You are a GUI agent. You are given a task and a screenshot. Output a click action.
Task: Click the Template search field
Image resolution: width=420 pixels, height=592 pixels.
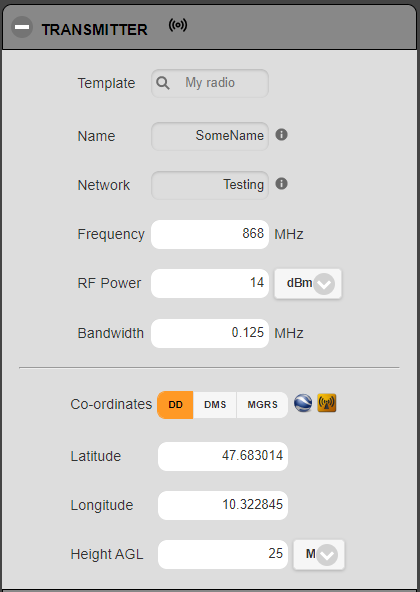(210, 83)
